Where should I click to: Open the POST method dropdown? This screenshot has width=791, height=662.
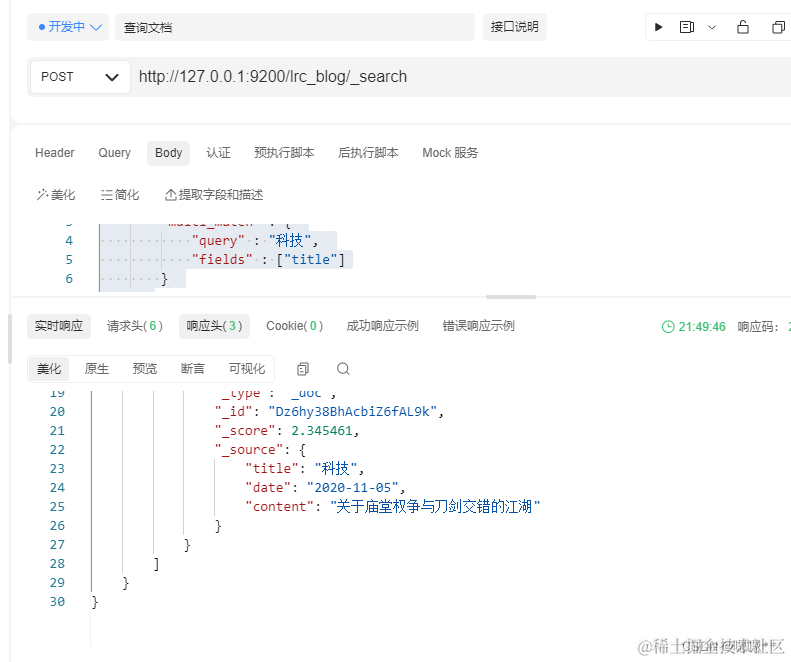[80, 77]
